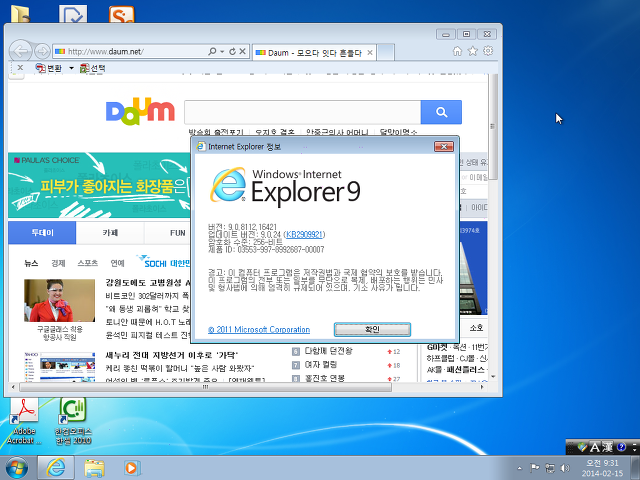The image size is (640, 480).
Task: Open the flight attendant photo thumbnail
Action: click(60, 300)
